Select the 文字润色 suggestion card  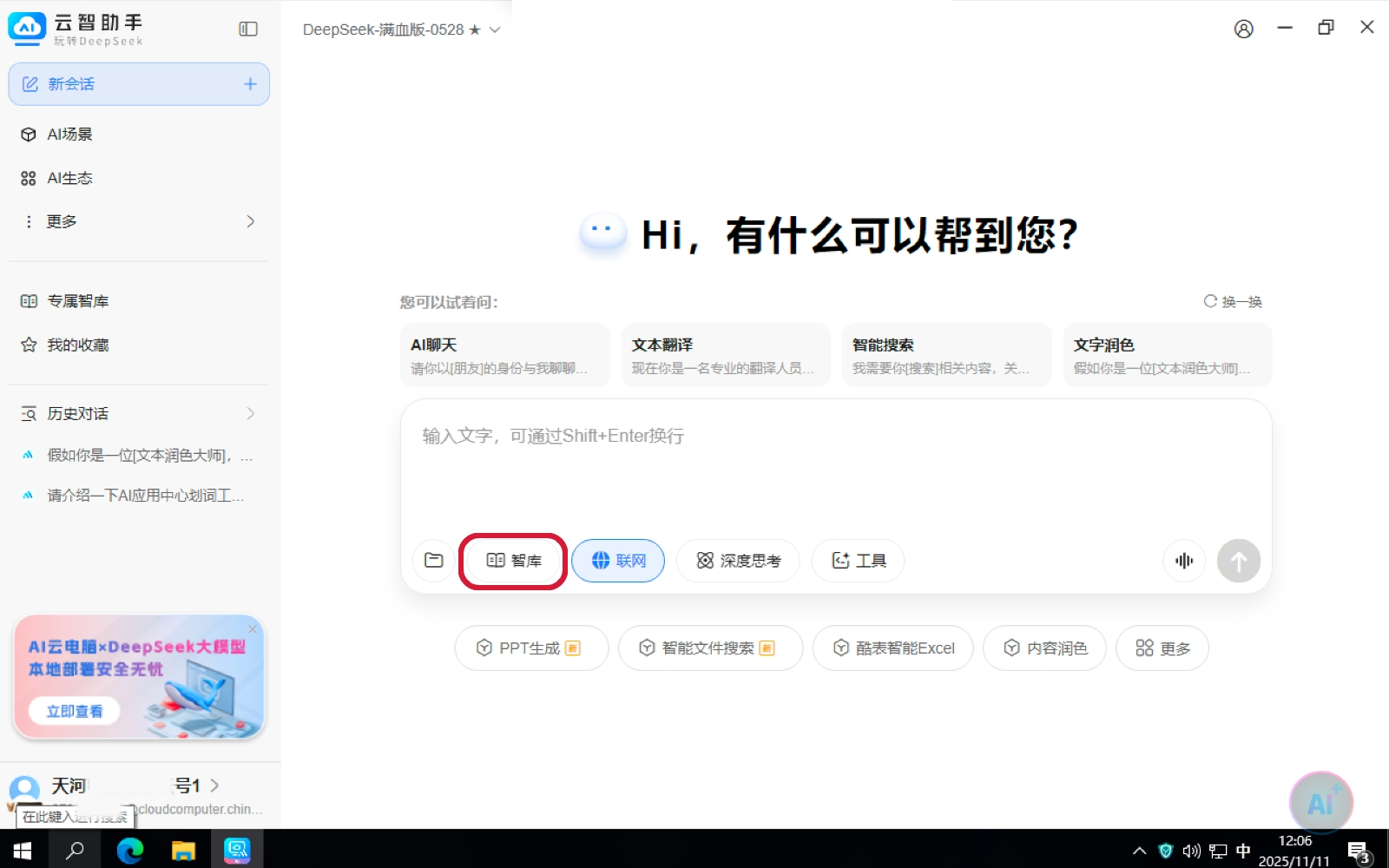coord(1168,355)
